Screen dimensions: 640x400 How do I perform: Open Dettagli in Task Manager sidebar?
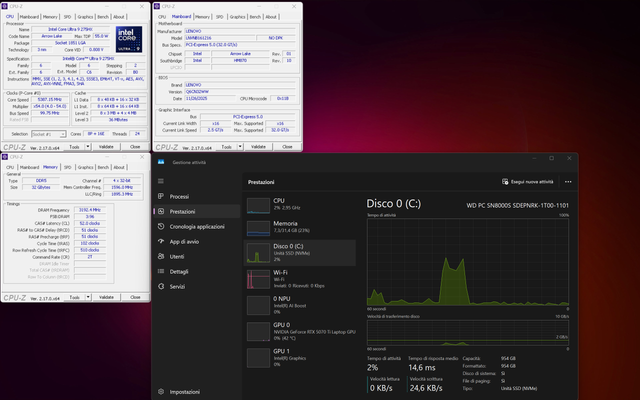click(x=197, y=271)
